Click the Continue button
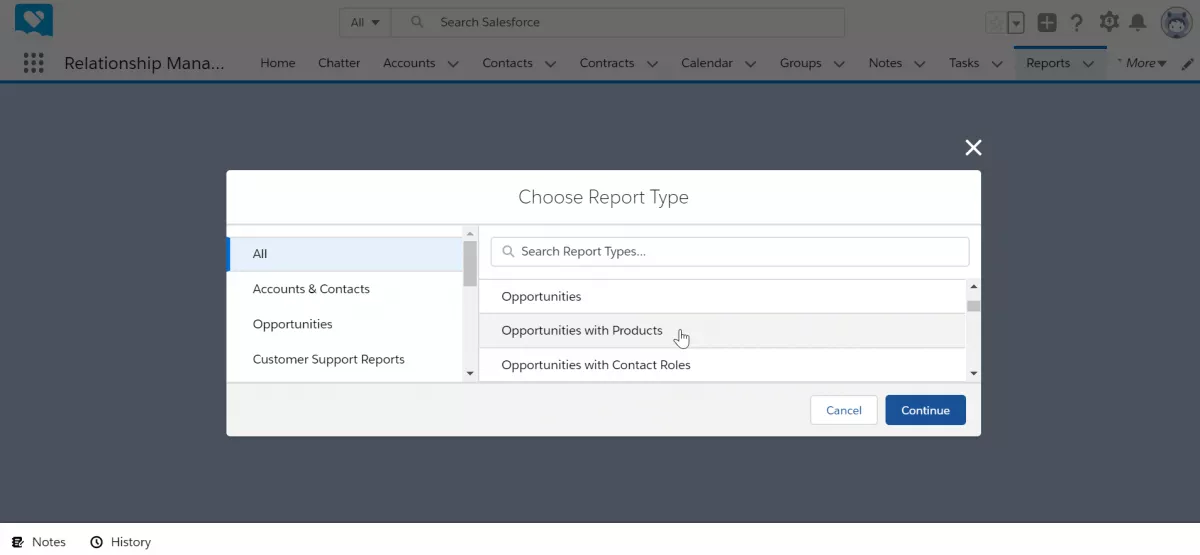The height and width of the screenshot is (555, 1200). coord(925,410)
